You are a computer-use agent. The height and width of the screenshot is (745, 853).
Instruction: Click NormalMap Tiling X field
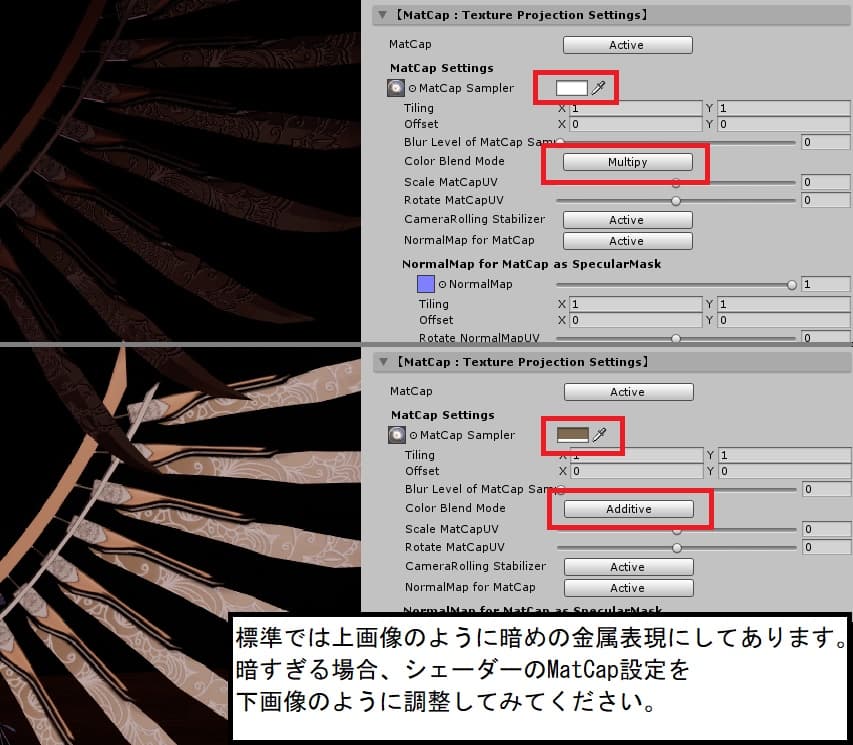(x=635, y=304)
